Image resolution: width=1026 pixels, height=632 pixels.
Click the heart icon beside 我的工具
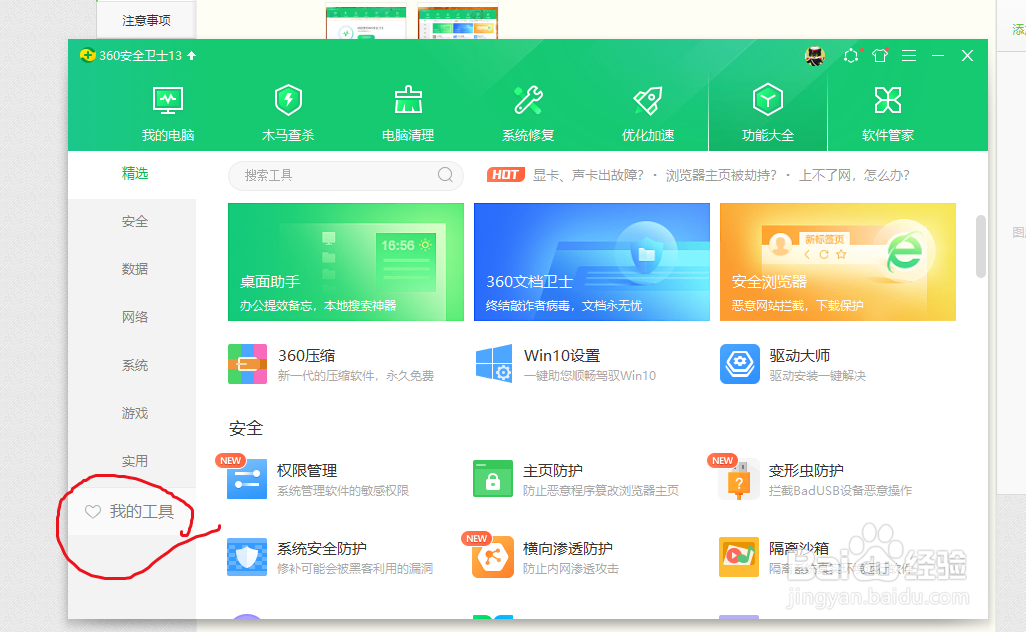(93, 512)
